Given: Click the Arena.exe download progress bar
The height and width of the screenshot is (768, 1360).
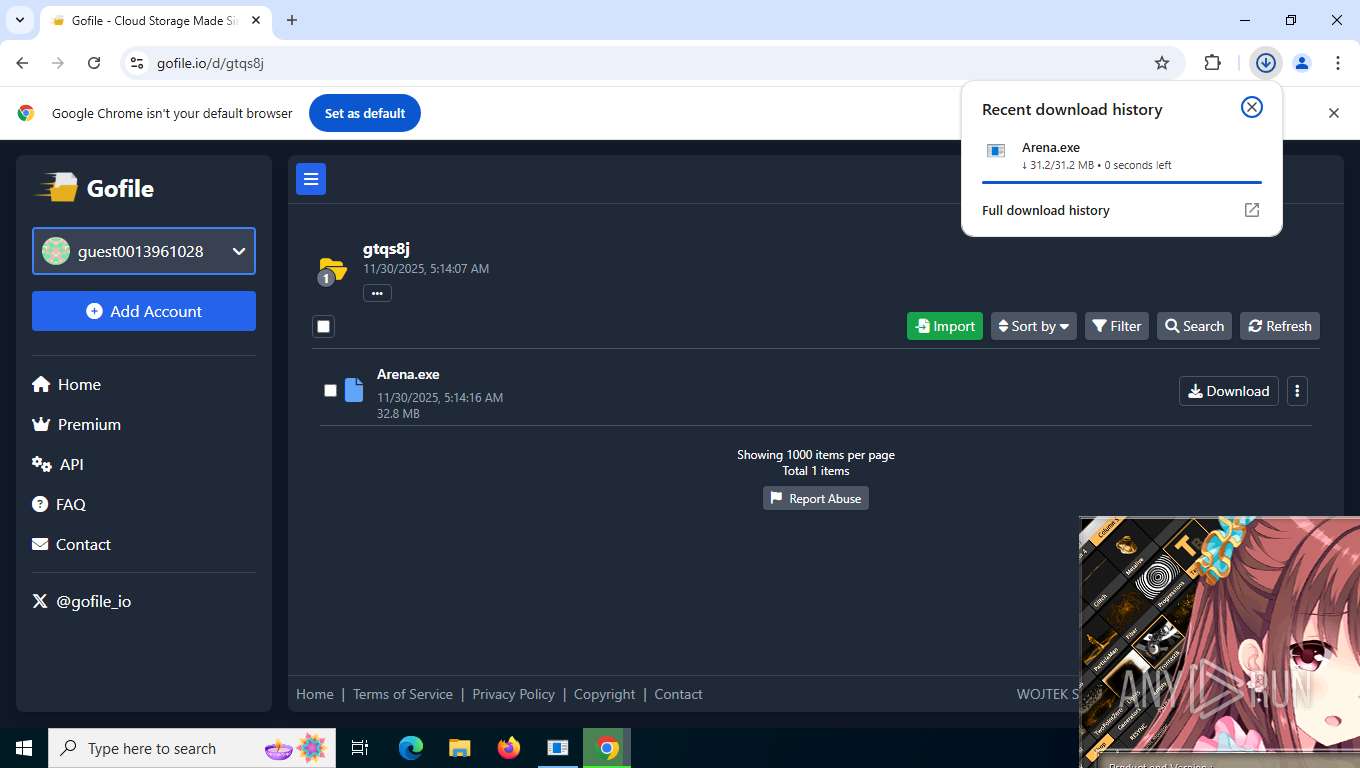Looking at the screenshot, I should pos(1122,182).
